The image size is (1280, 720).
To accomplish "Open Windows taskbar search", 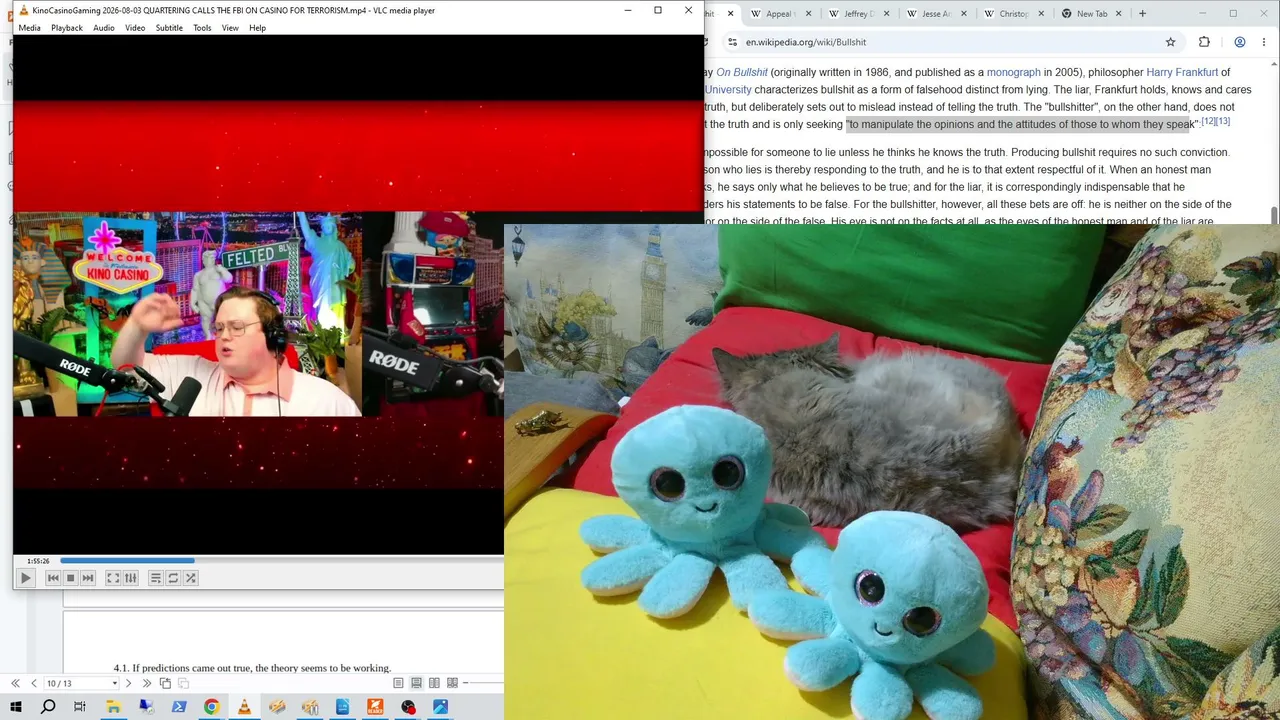I will click(48, 707).
